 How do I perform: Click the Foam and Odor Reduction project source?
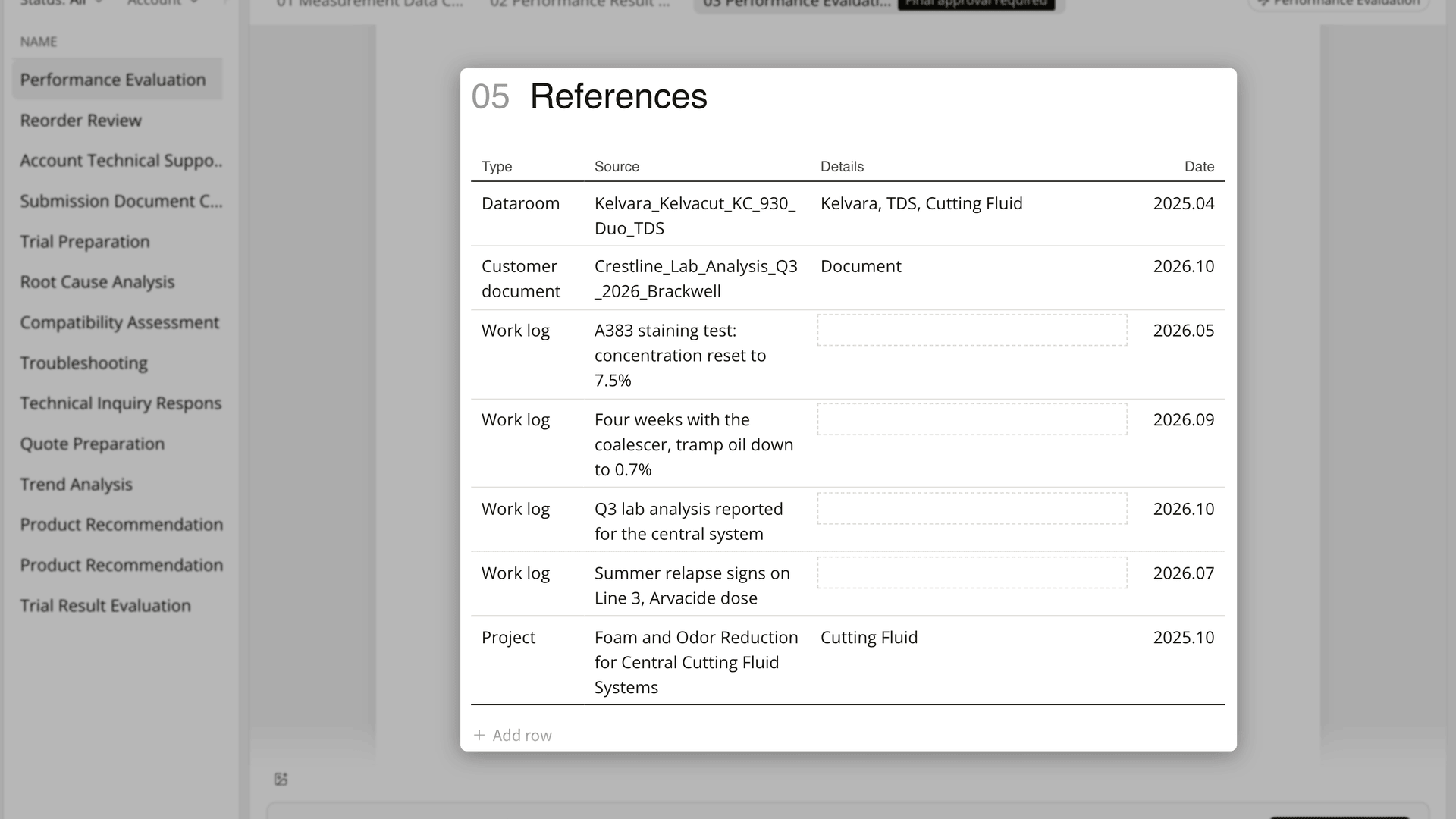click(x=696, y=662)
